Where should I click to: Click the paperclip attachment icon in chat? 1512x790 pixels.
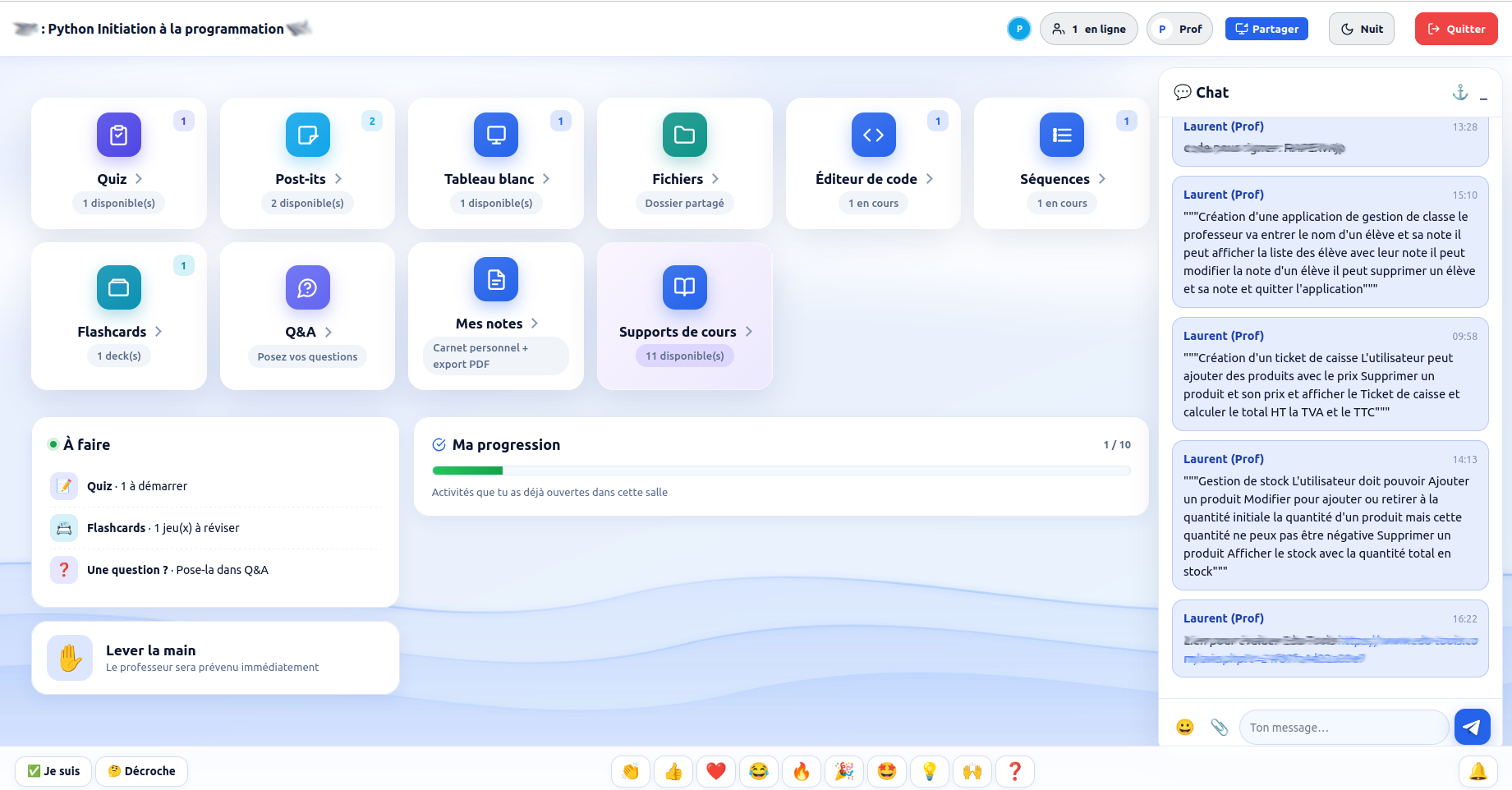tap(1220, 727)
